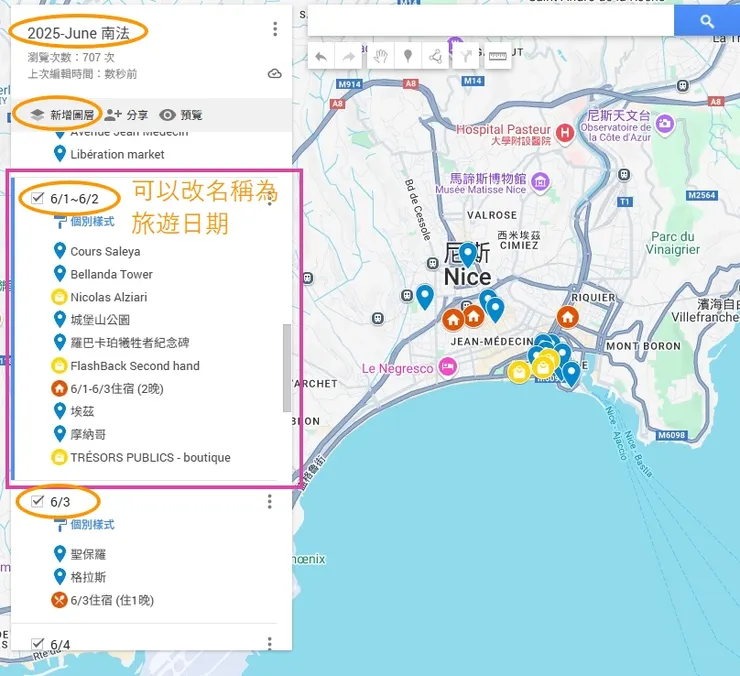
Task: Select the hand pan tool
Action: (x=380, y=57)
